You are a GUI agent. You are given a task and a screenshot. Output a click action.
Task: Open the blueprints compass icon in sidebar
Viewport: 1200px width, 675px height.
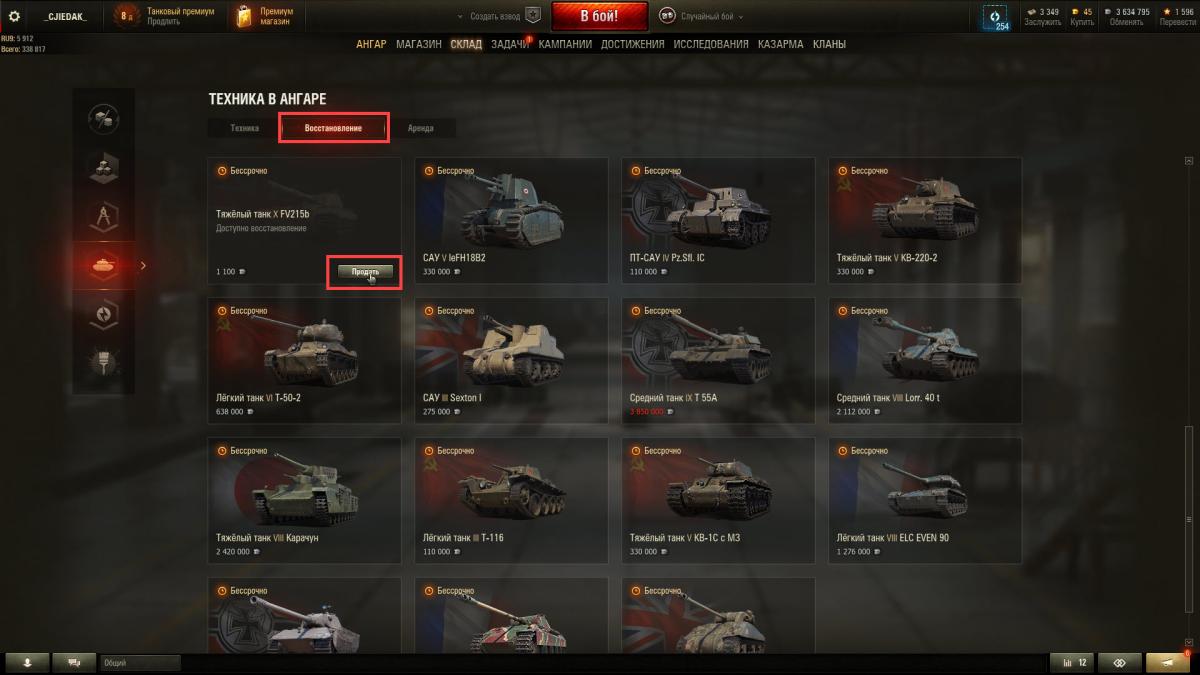tap(104, 214)
